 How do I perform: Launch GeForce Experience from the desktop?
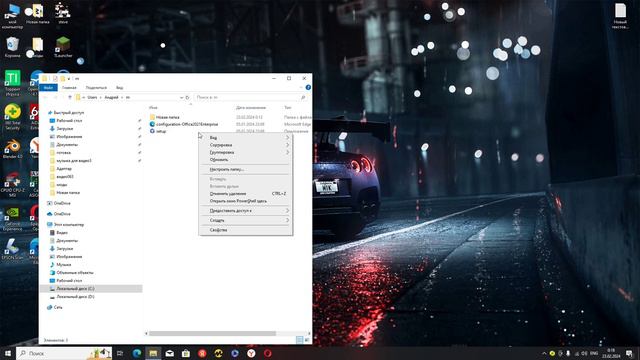tap(12, 218)
